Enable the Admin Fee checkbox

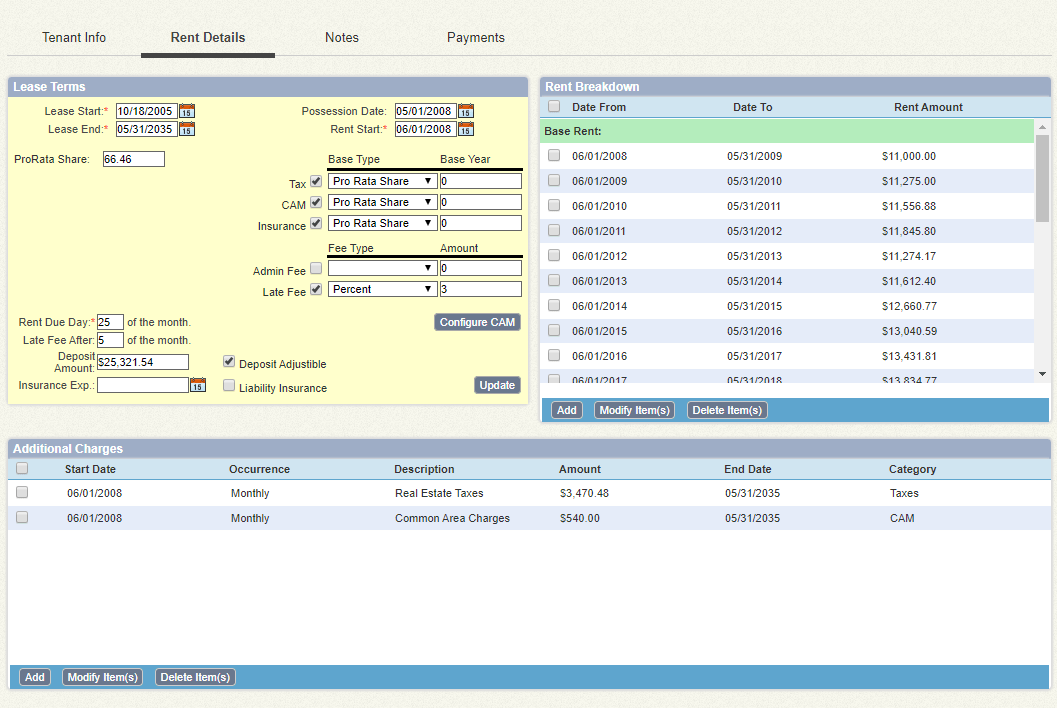tap(316, 268)
